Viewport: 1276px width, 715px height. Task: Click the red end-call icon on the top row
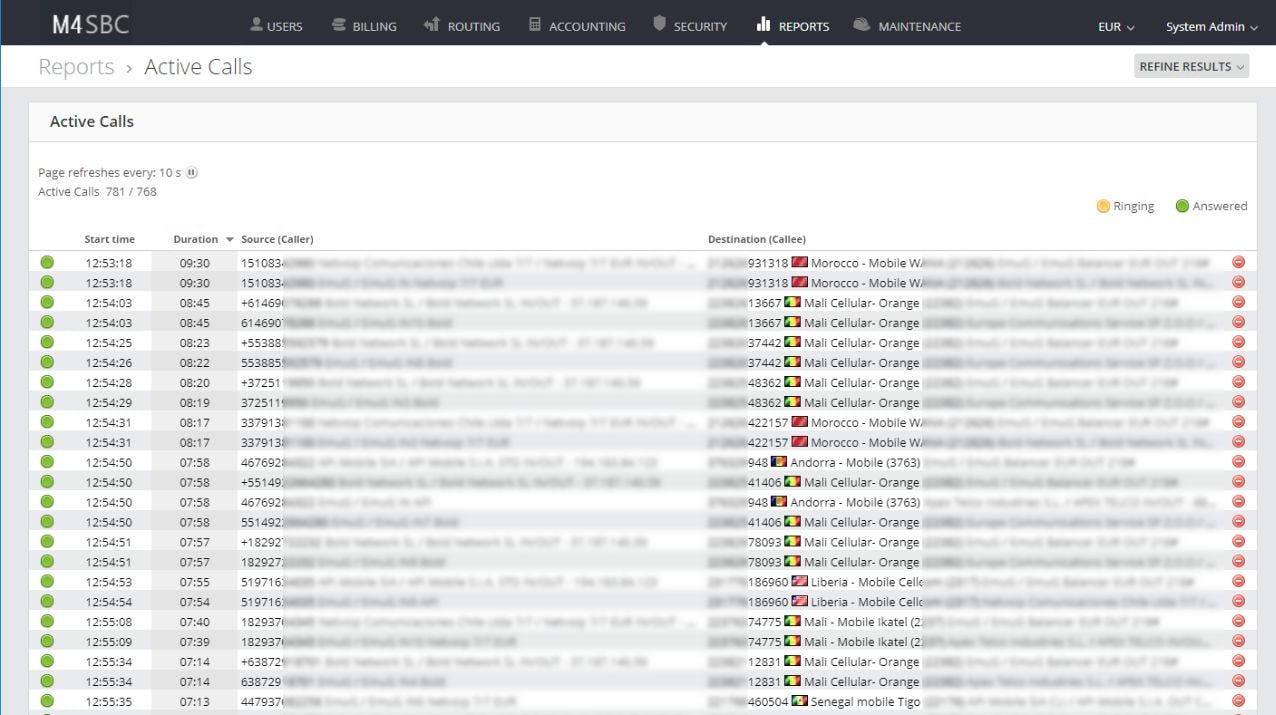coord(1238,262)
